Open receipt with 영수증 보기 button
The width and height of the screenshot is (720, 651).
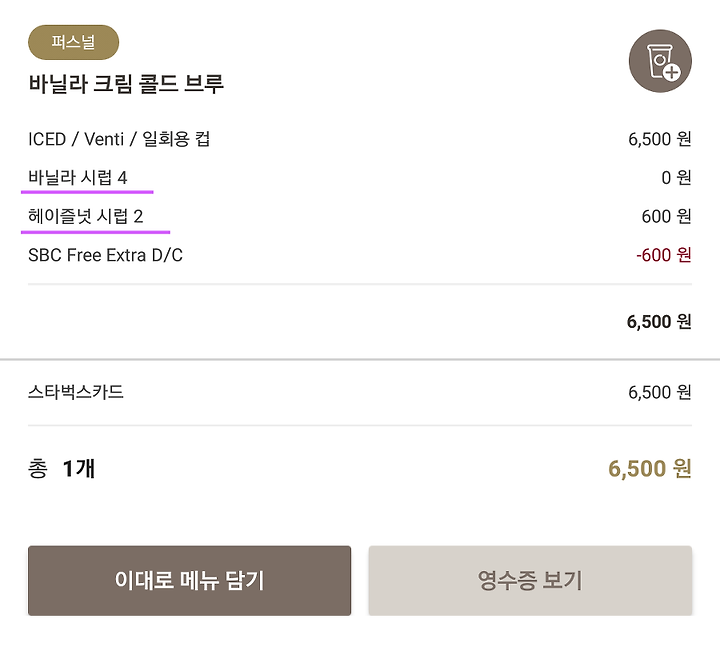click(530, 580)
